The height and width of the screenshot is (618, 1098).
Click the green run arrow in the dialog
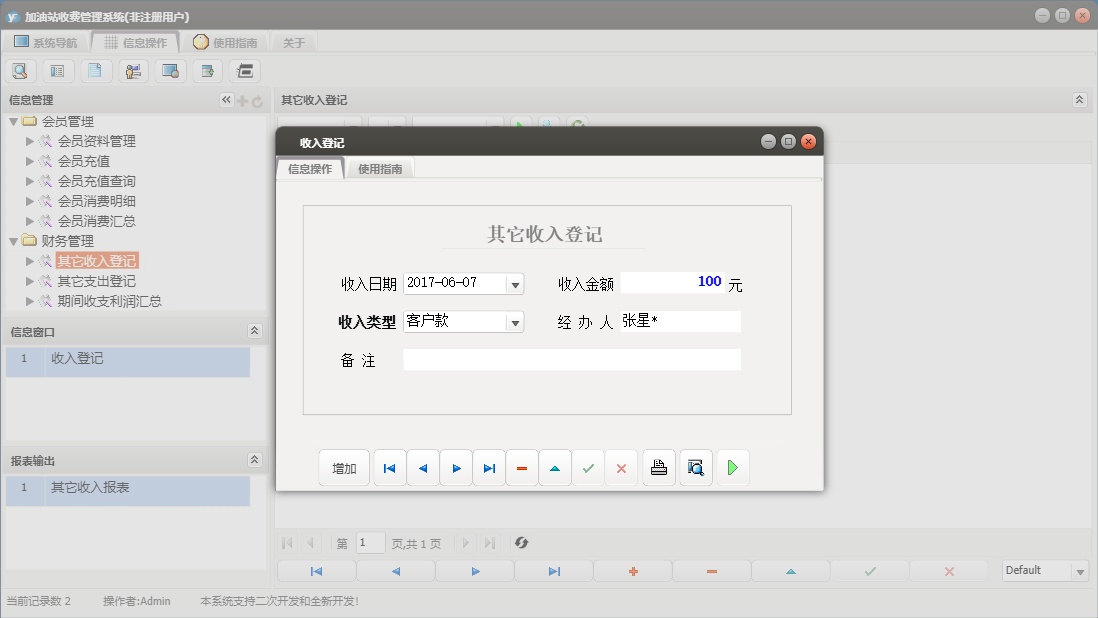(x=733, y=467)
